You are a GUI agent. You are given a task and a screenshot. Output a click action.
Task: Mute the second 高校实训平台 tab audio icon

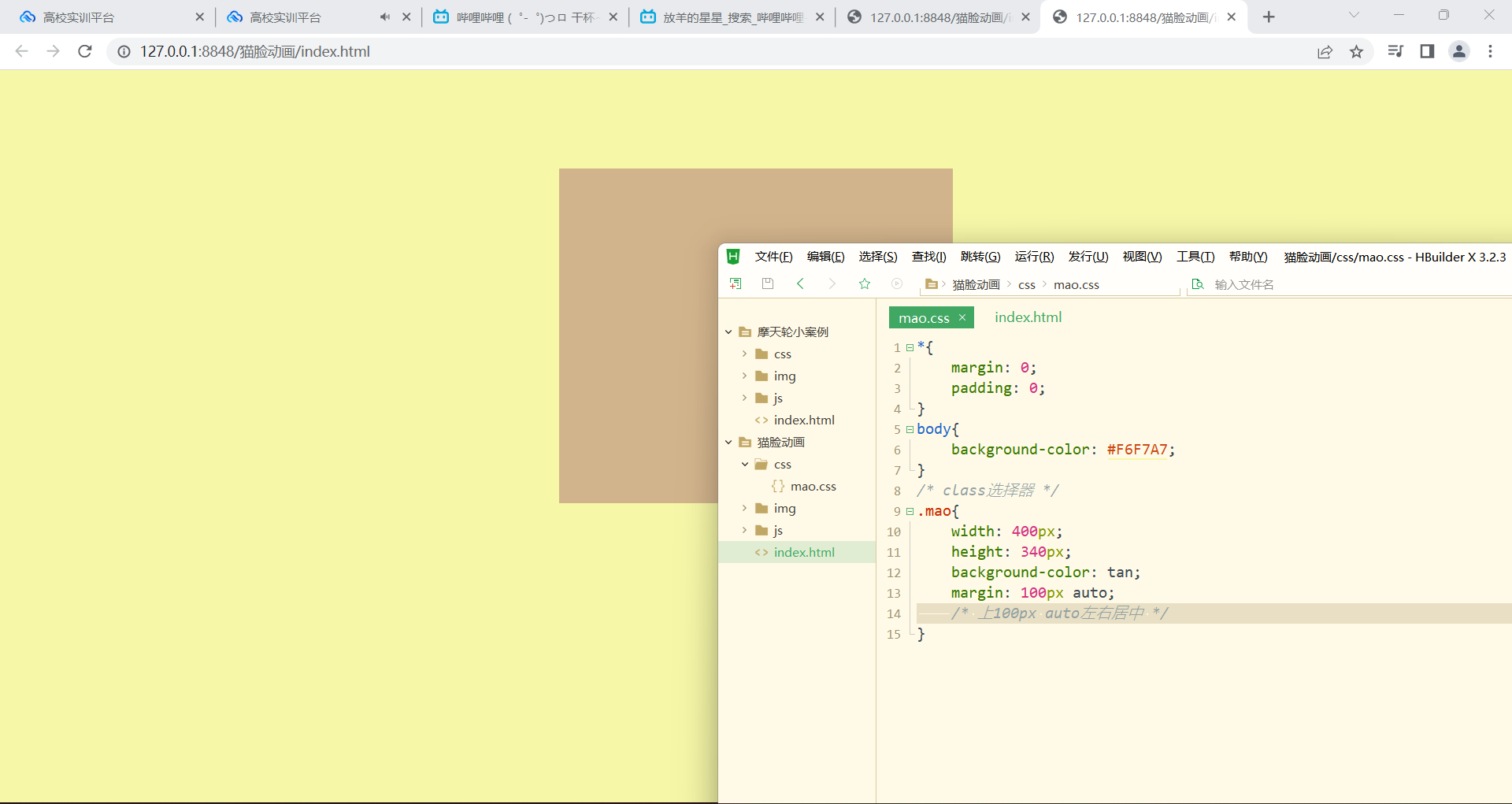[384, 17]
